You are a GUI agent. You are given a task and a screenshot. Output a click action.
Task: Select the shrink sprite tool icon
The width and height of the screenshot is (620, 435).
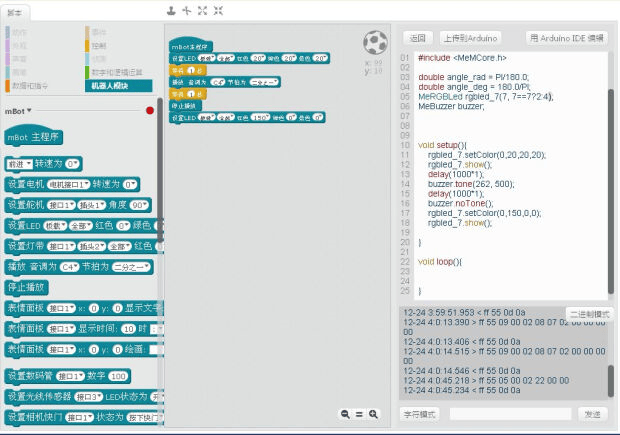tap(218, 11)
